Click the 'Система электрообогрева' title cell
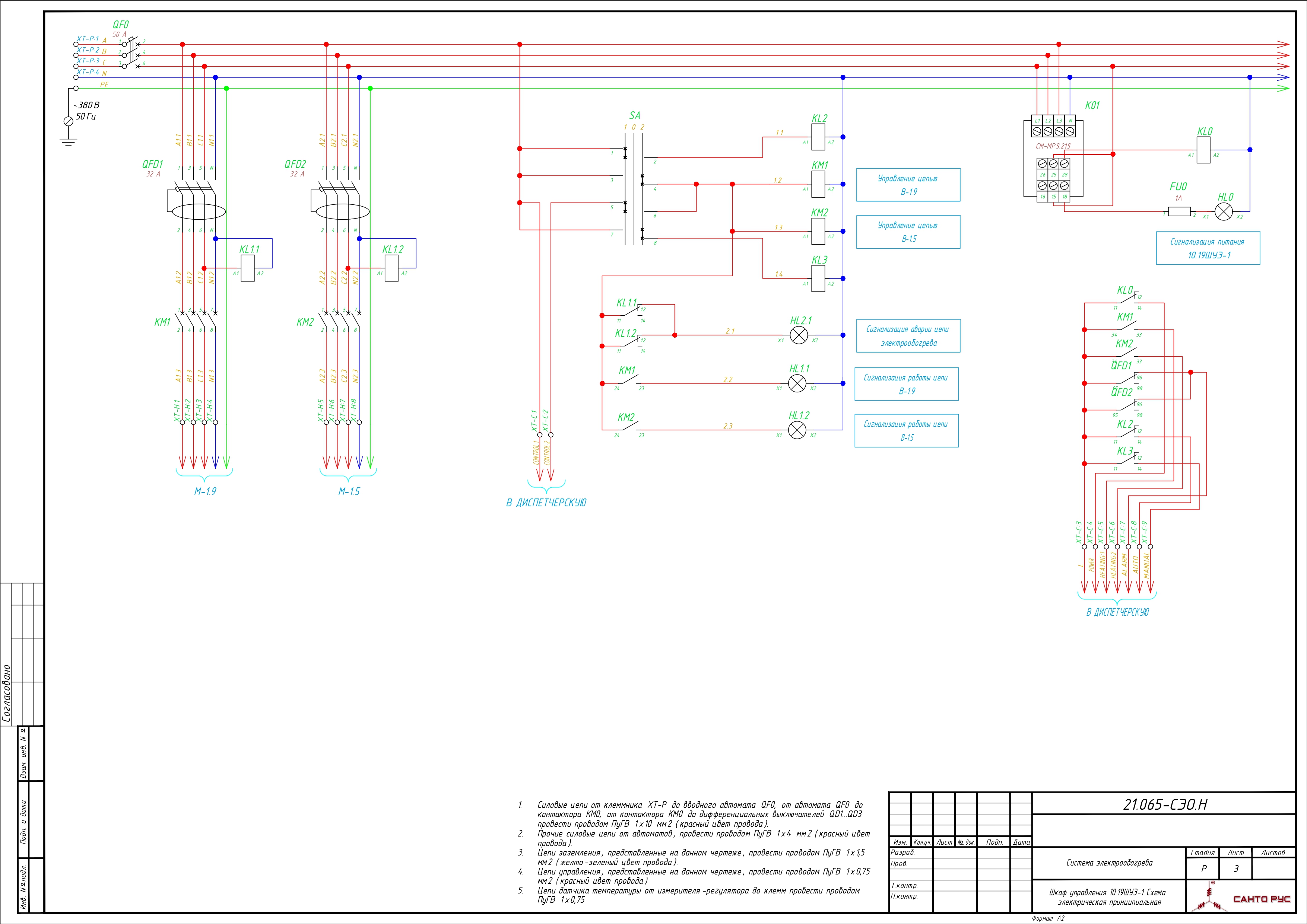Screen dimensions: 1307x924 (1109, 863)
